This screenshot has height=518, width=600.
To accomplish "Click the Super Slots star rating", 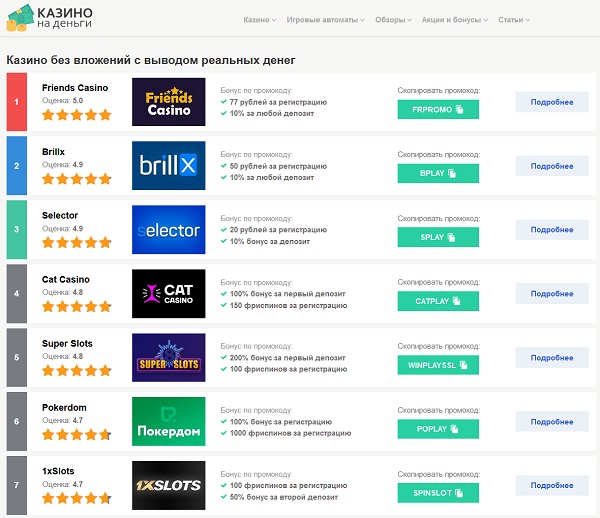I will click(77, 370).
